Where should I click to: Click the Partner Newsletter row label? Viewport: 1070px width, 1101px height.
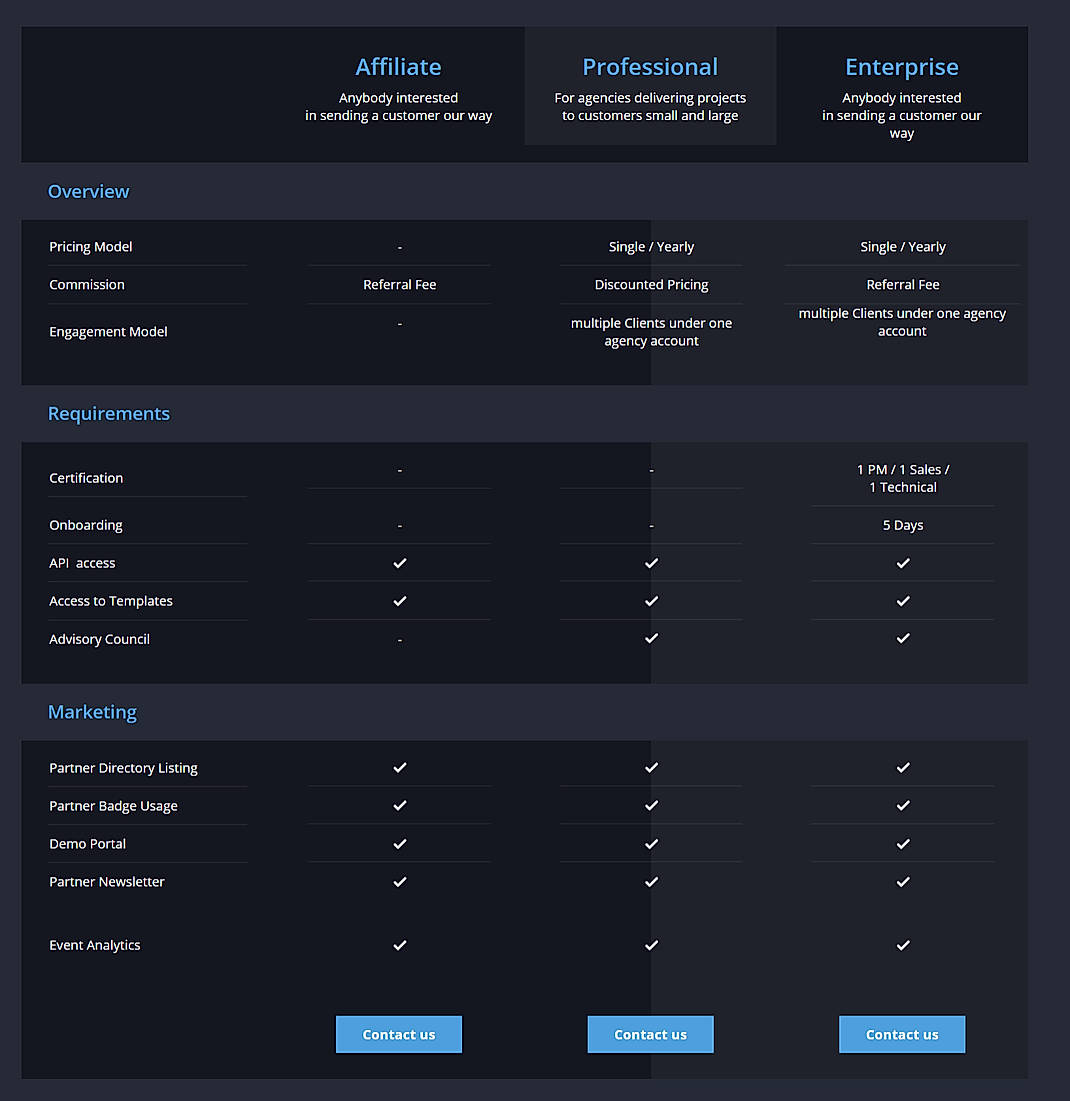tap(107, 882)
